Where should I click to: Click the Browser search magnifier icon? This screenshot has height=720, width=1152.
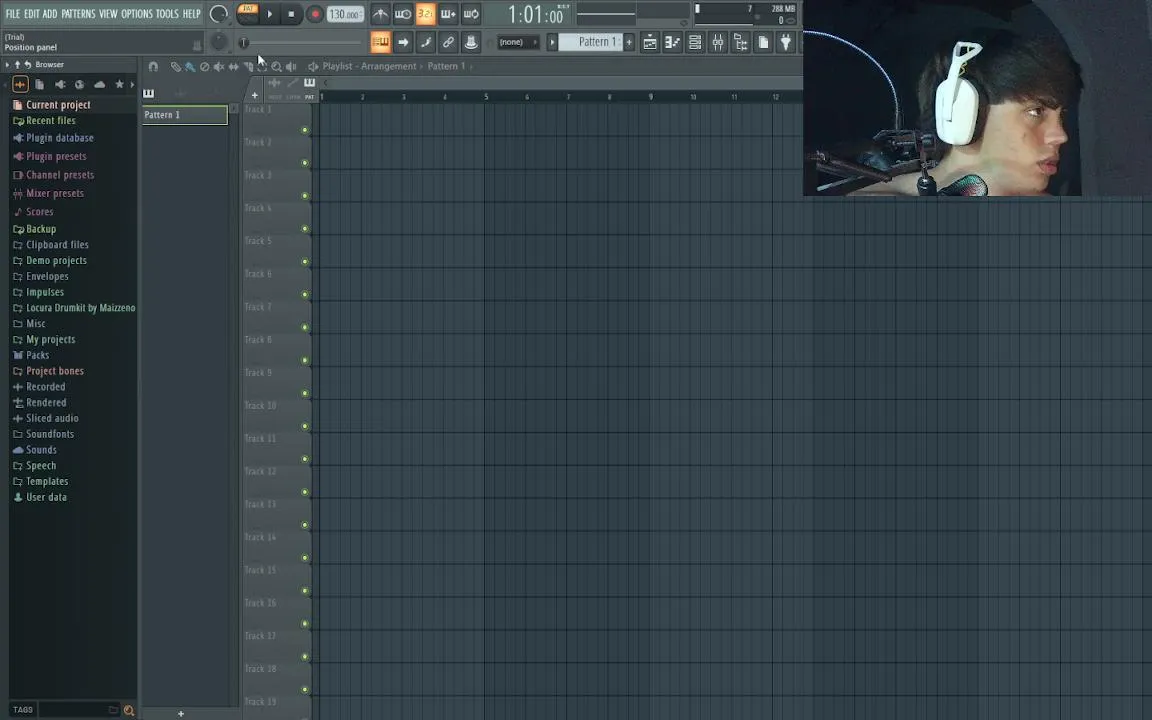129,710
